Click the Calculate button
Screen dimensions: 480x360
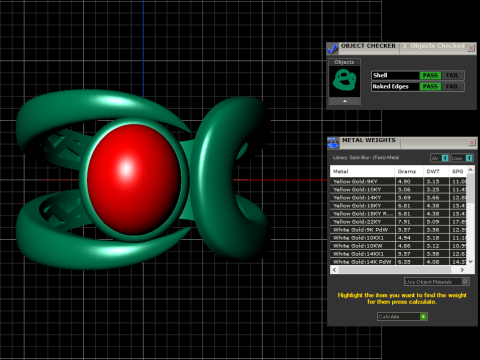tap(402, 316)
